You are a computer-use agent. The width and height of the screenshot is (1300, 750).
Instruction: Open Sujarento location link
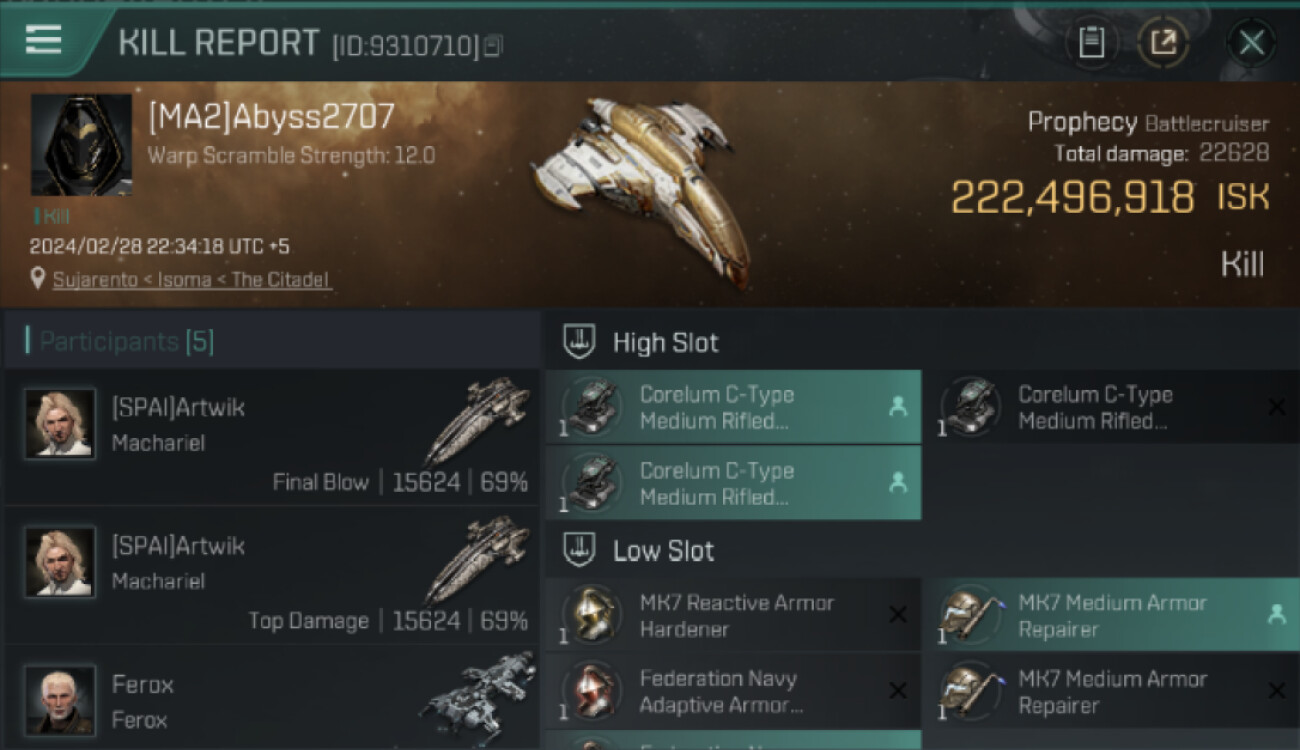click(x=191, y=280)
